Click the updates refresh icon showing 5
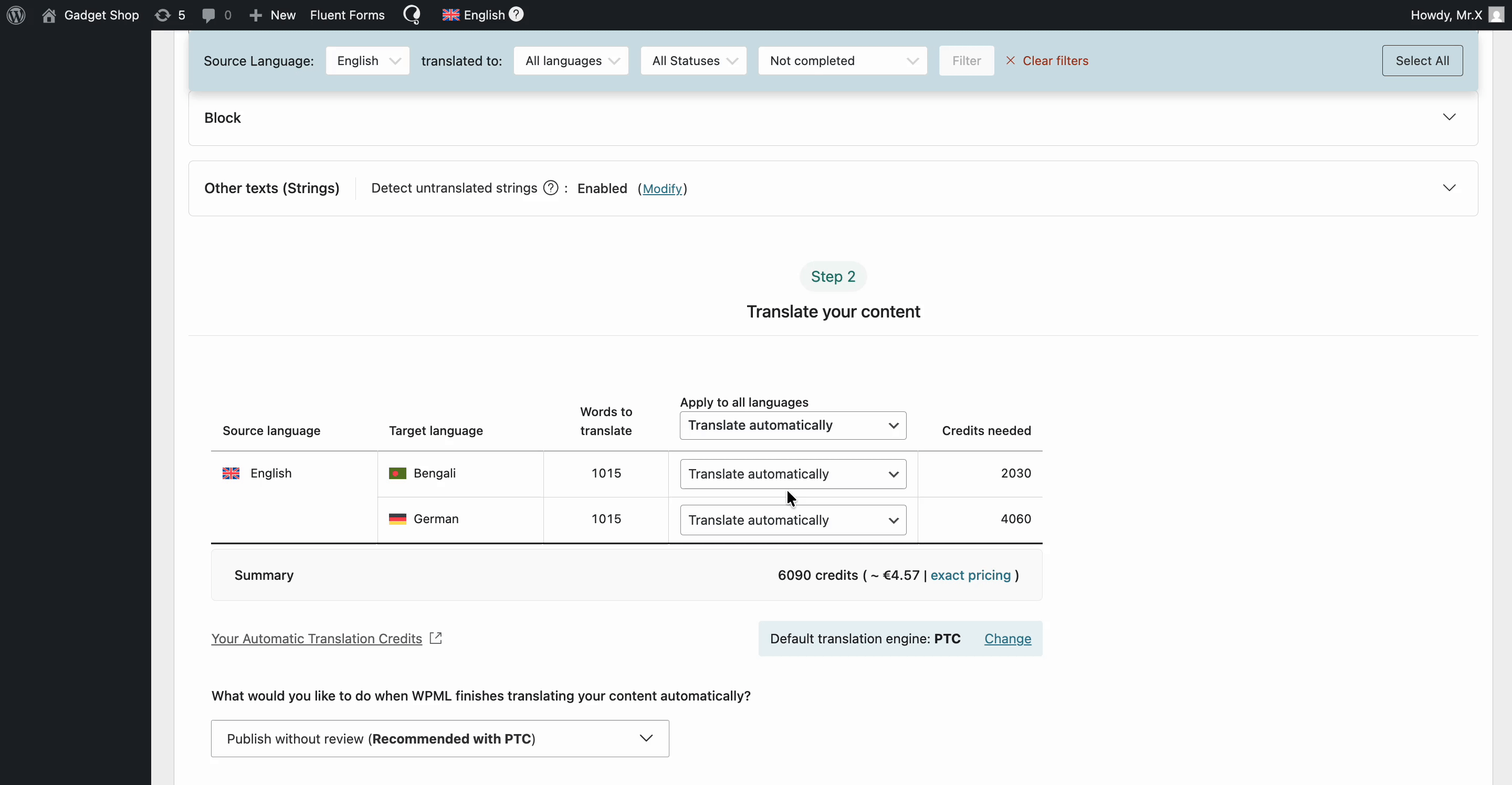 (163, 15)
